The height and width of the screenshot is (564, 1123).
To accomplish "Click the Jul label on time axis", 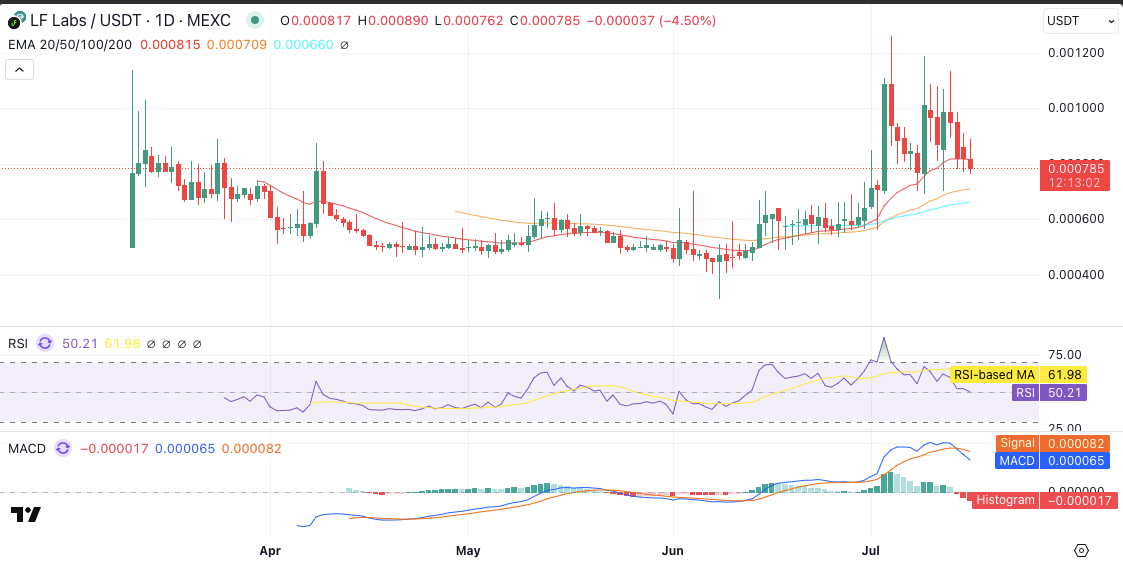I will pyautogui.click(x=870, y=550).
